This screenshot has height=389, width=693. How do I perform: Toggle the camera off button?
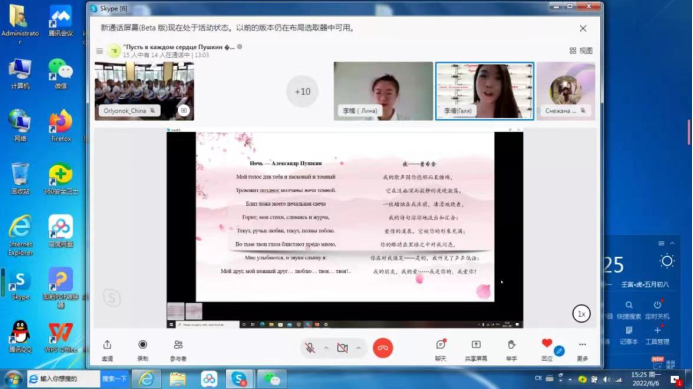coord(342,348)
